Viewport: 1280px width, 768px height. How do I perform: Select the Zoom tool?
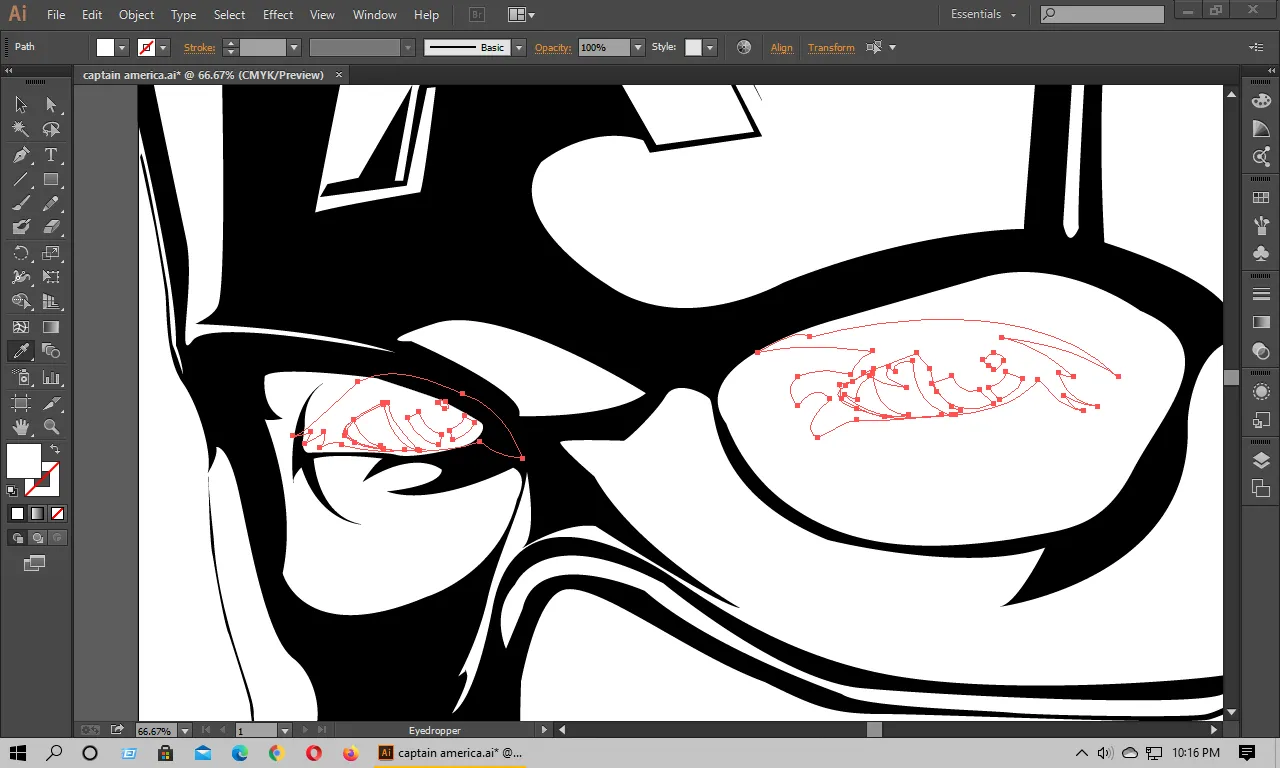(51, 428)
